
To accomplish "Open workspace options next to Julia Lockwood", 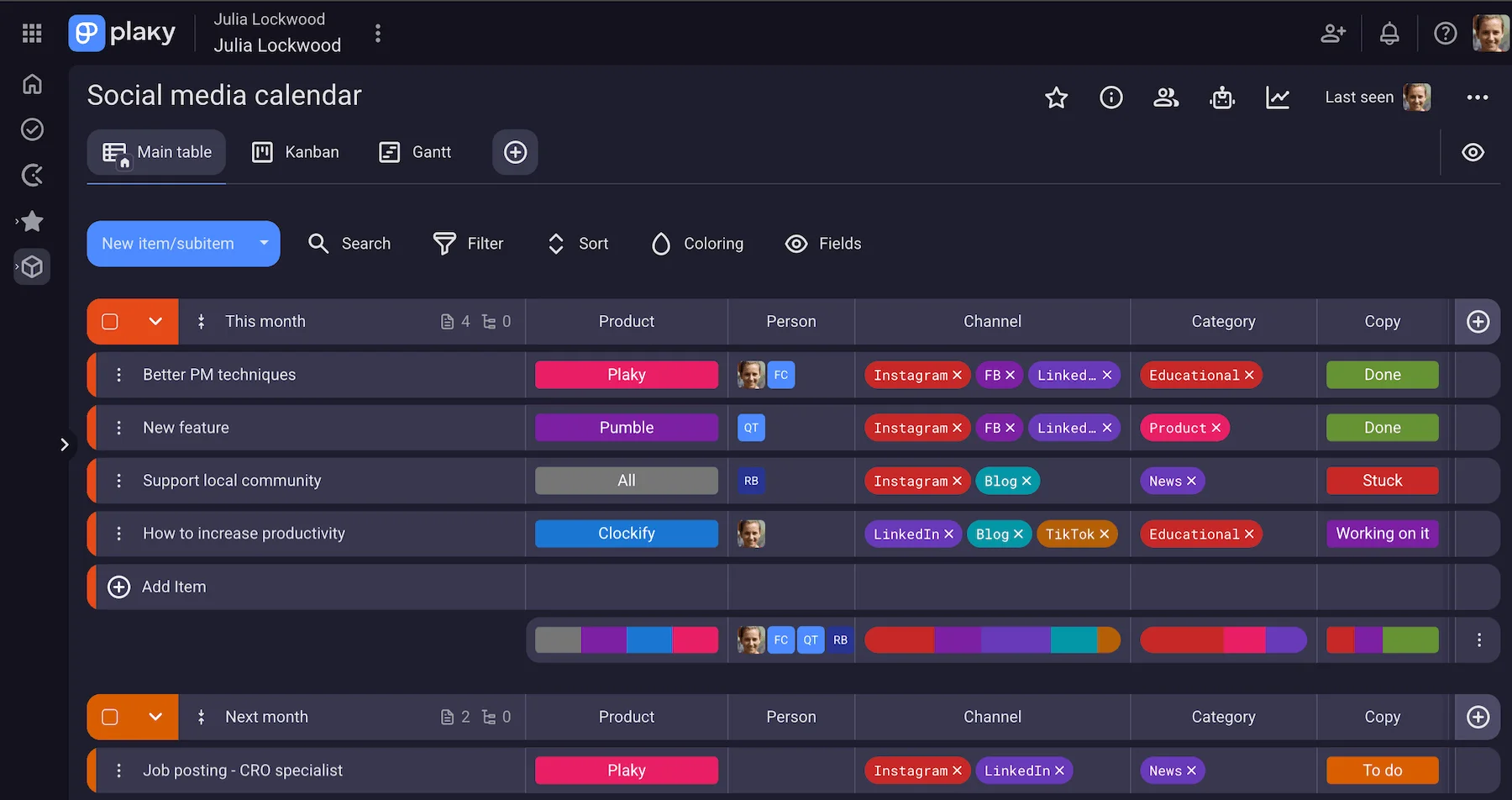I will (378, 33).
